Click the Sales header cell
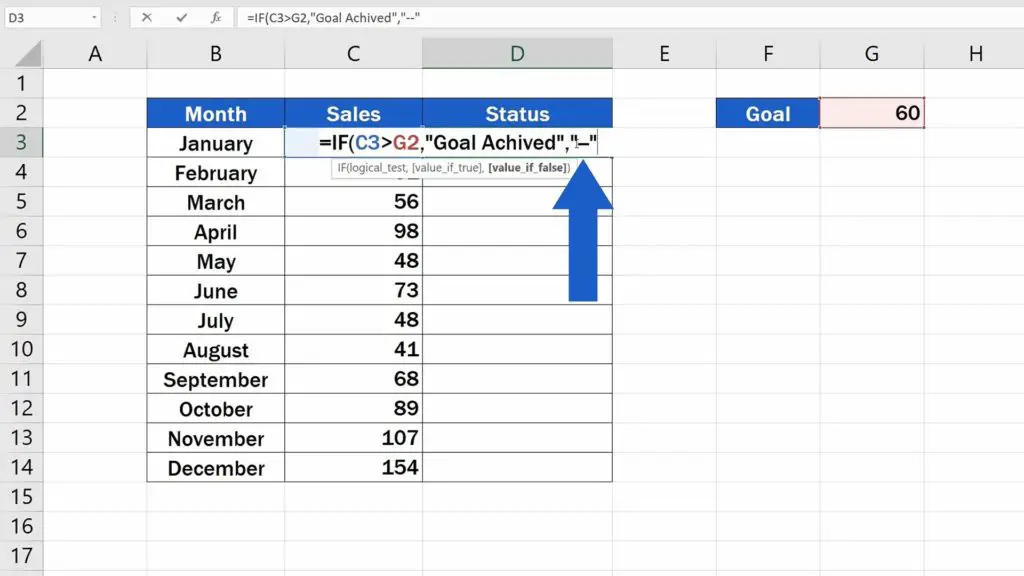The image size is (1024, 576). point(352,113)
